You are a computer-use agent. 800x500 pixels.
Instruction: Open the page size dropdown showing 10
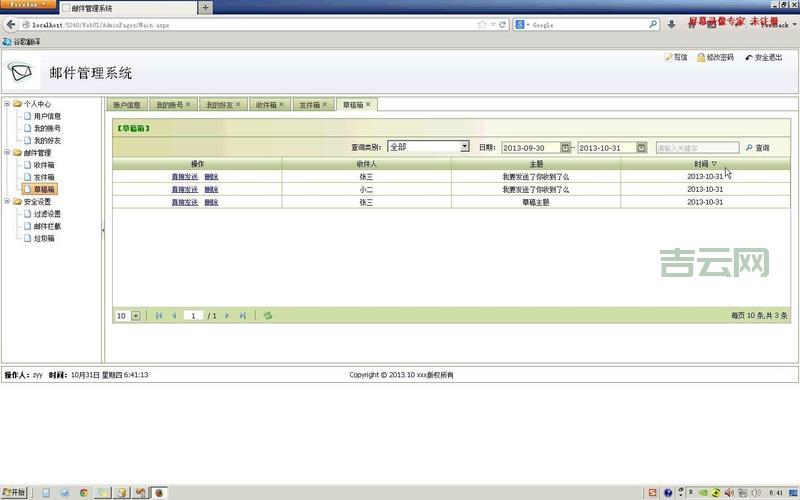[x=136, y=316]
